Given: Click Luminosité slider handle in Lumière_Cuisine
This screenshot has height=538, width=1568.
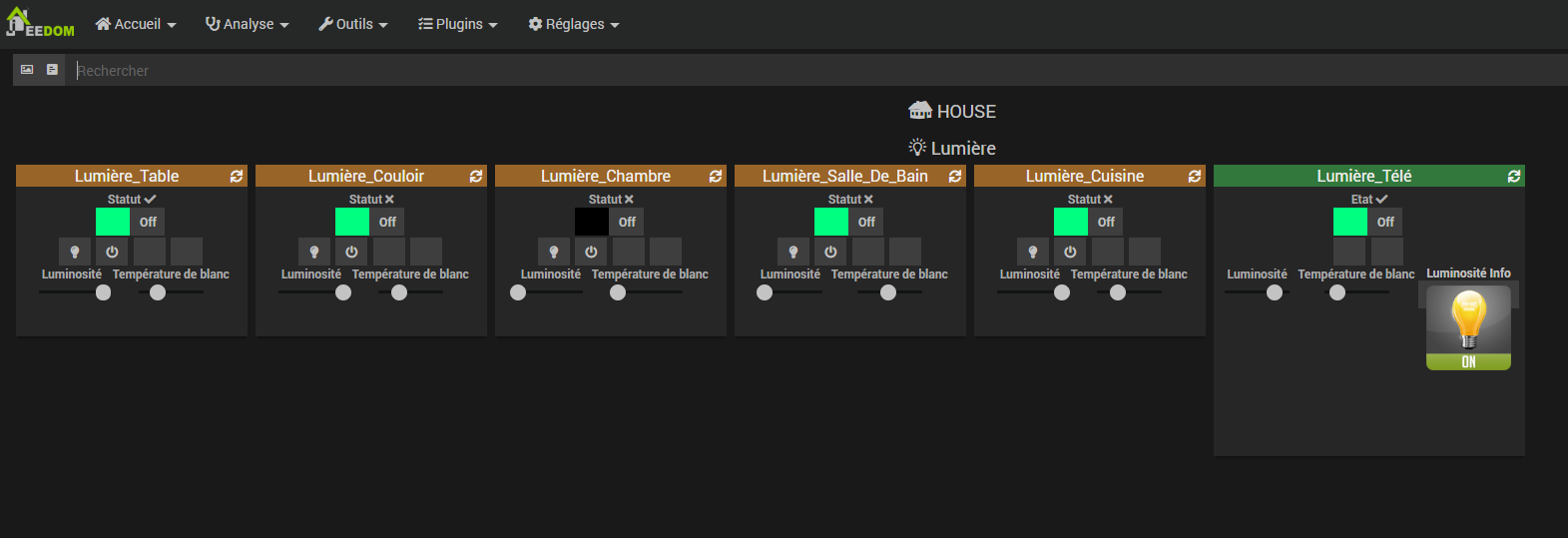Looking at the screenshot, I should [1062, 292].
